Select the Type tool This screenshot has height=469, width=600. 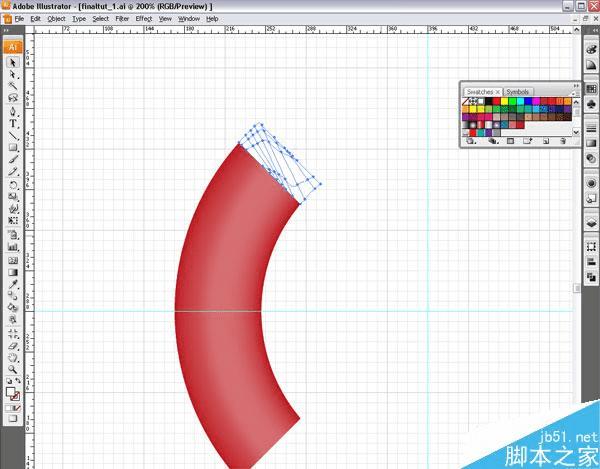(13, 124)
